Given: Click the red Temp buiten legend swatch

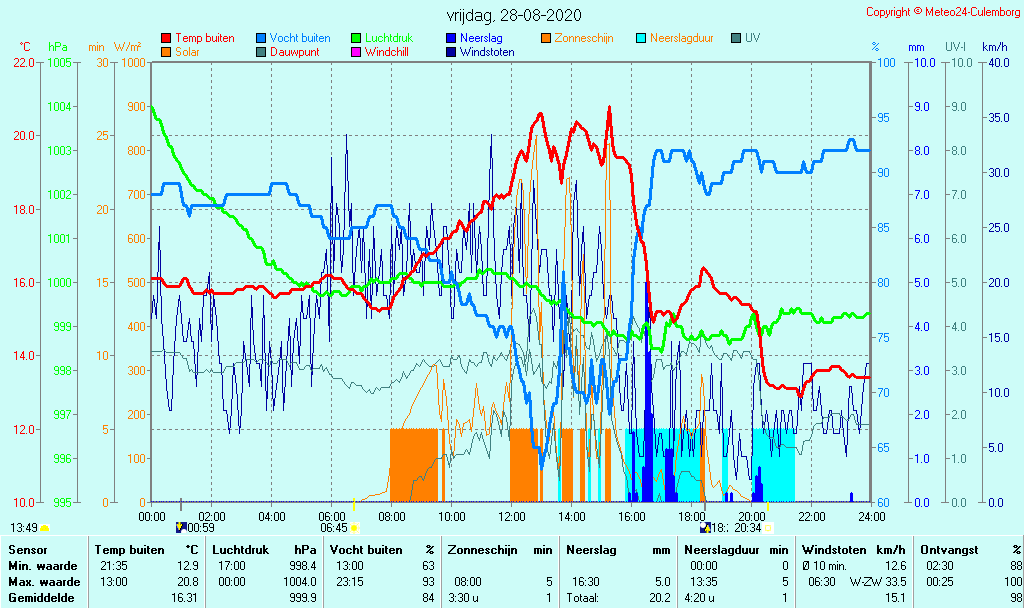Looking at the screenshot, I should pyautogui.click(x=166, y=39).
